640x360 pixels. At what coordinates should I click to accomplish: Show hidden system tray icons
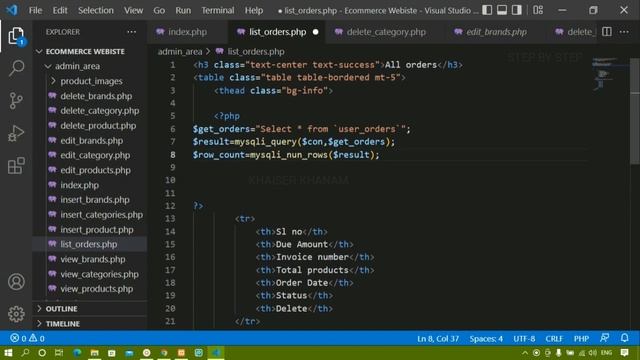[525, 353]
